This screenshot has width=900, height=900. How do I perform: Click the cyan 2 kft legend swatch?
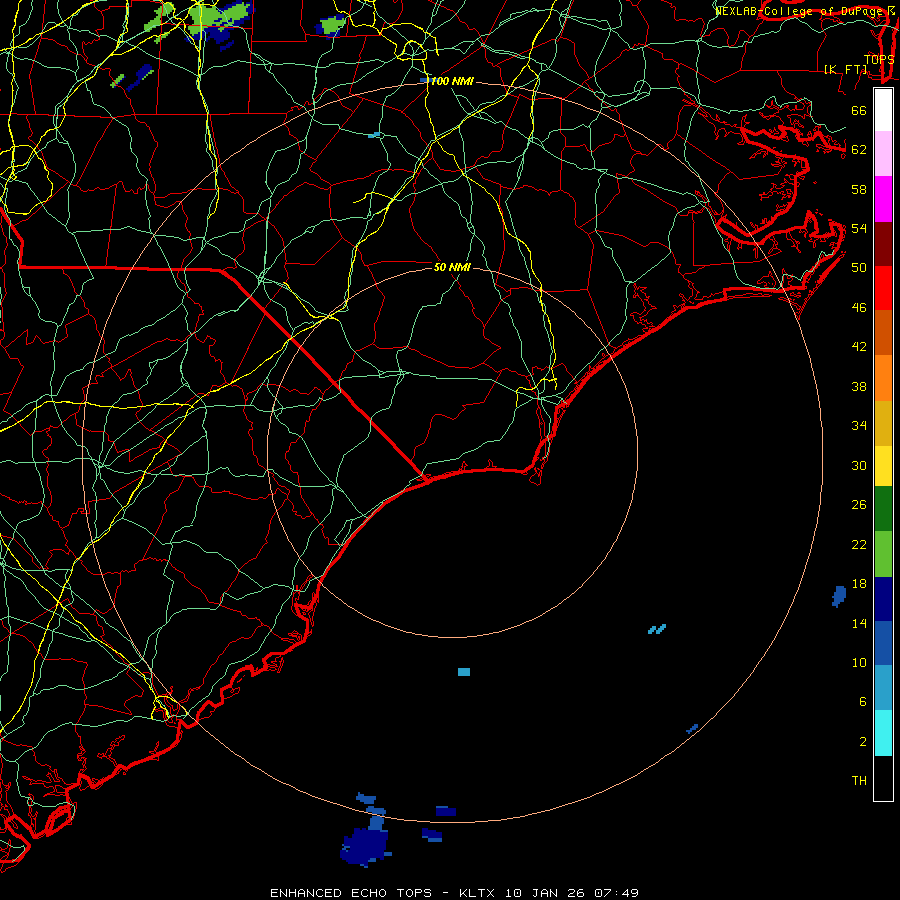click(883, 733)
